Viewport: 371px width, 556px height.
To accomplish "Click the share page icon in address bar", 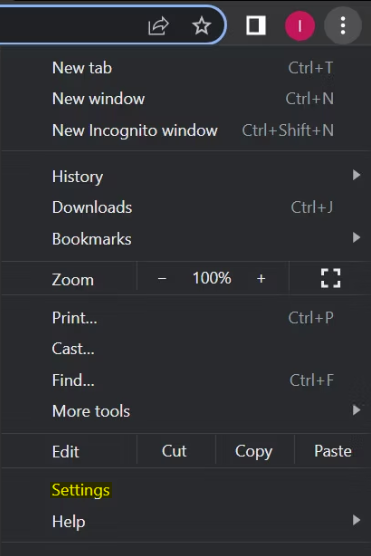I will 158,26.
